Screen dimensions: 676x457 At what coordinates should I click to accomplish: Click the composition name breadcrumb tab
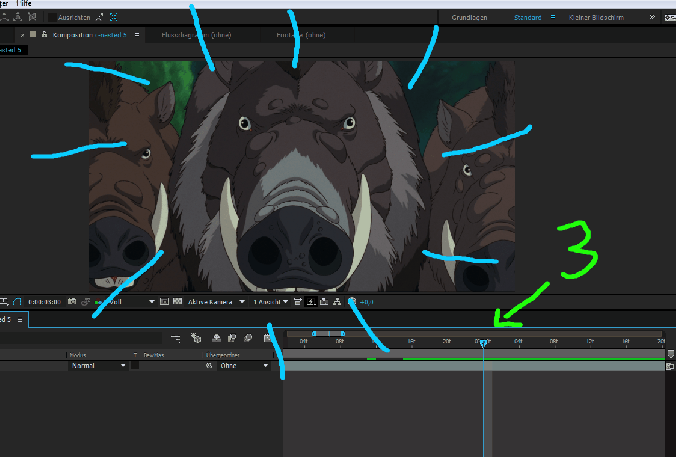[13, 50]
